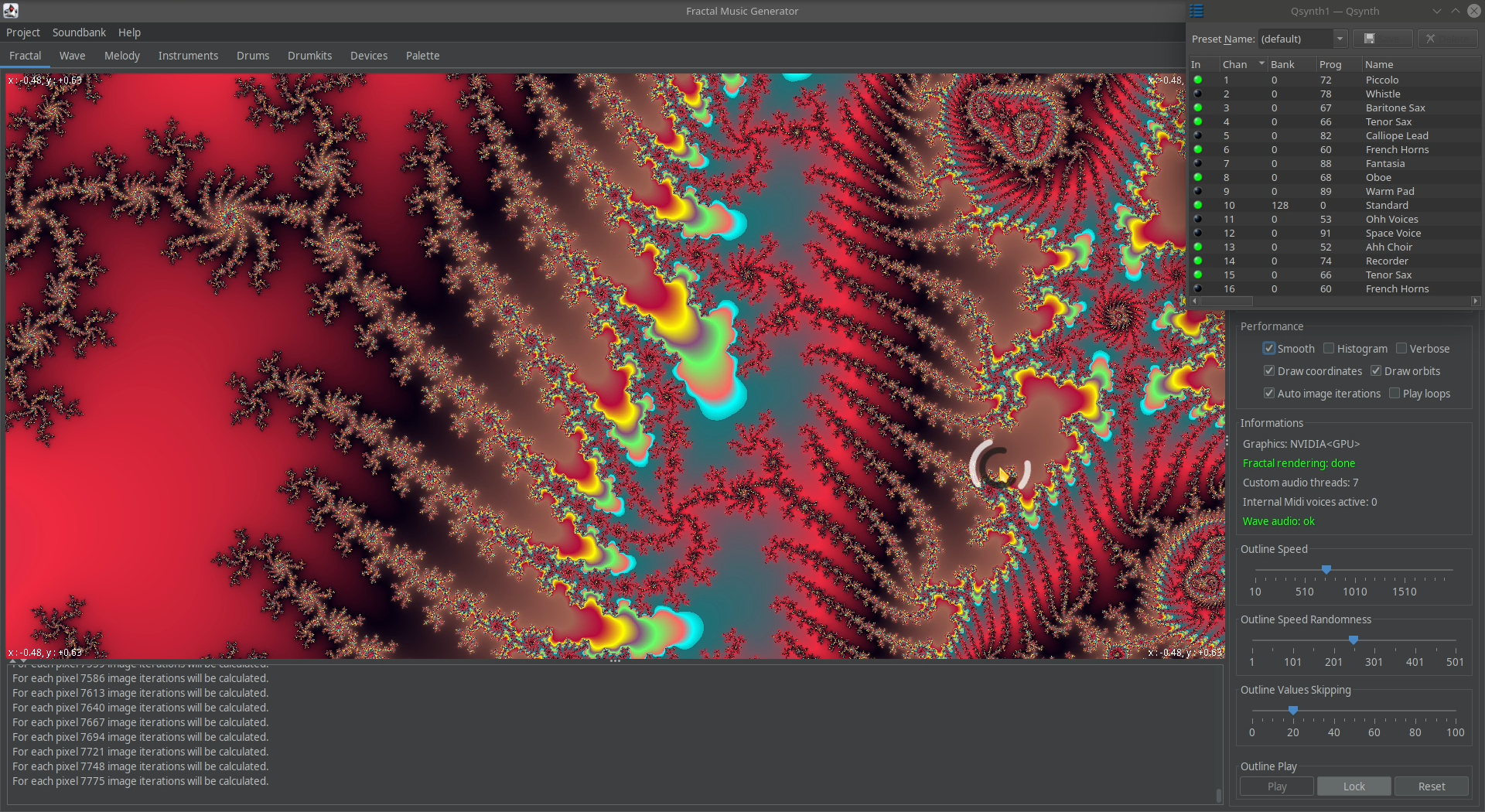Click the LED indicator for Recorder
This screenshot has height=812, width=1485.
click(x=1198, y=261)
